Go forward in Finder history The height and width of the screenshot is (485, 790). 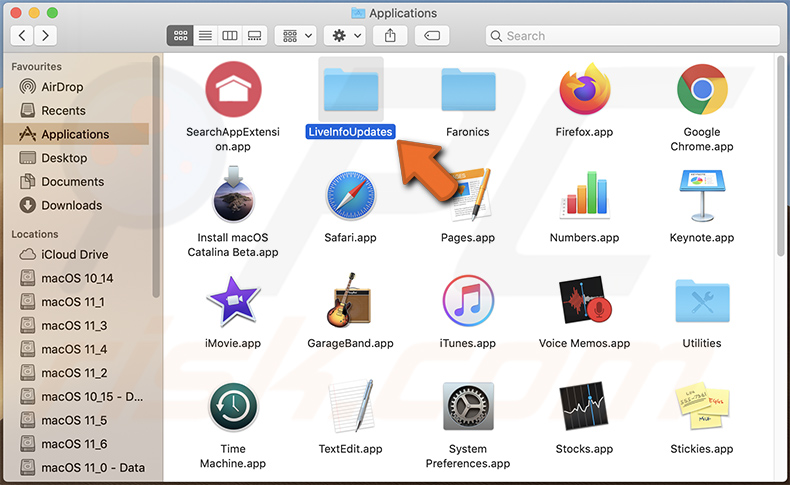(x=45, y=36)
